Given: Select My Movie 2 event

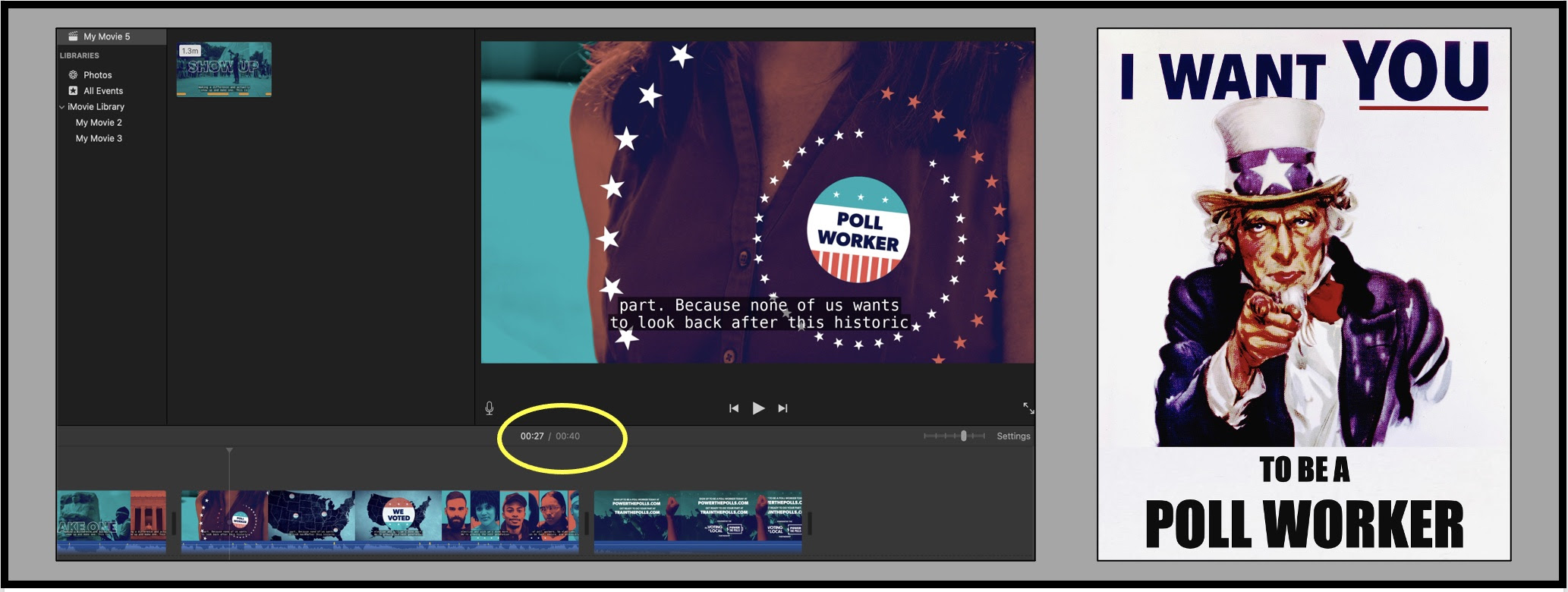Looking at the screenshot, I should tap(99, 123).
